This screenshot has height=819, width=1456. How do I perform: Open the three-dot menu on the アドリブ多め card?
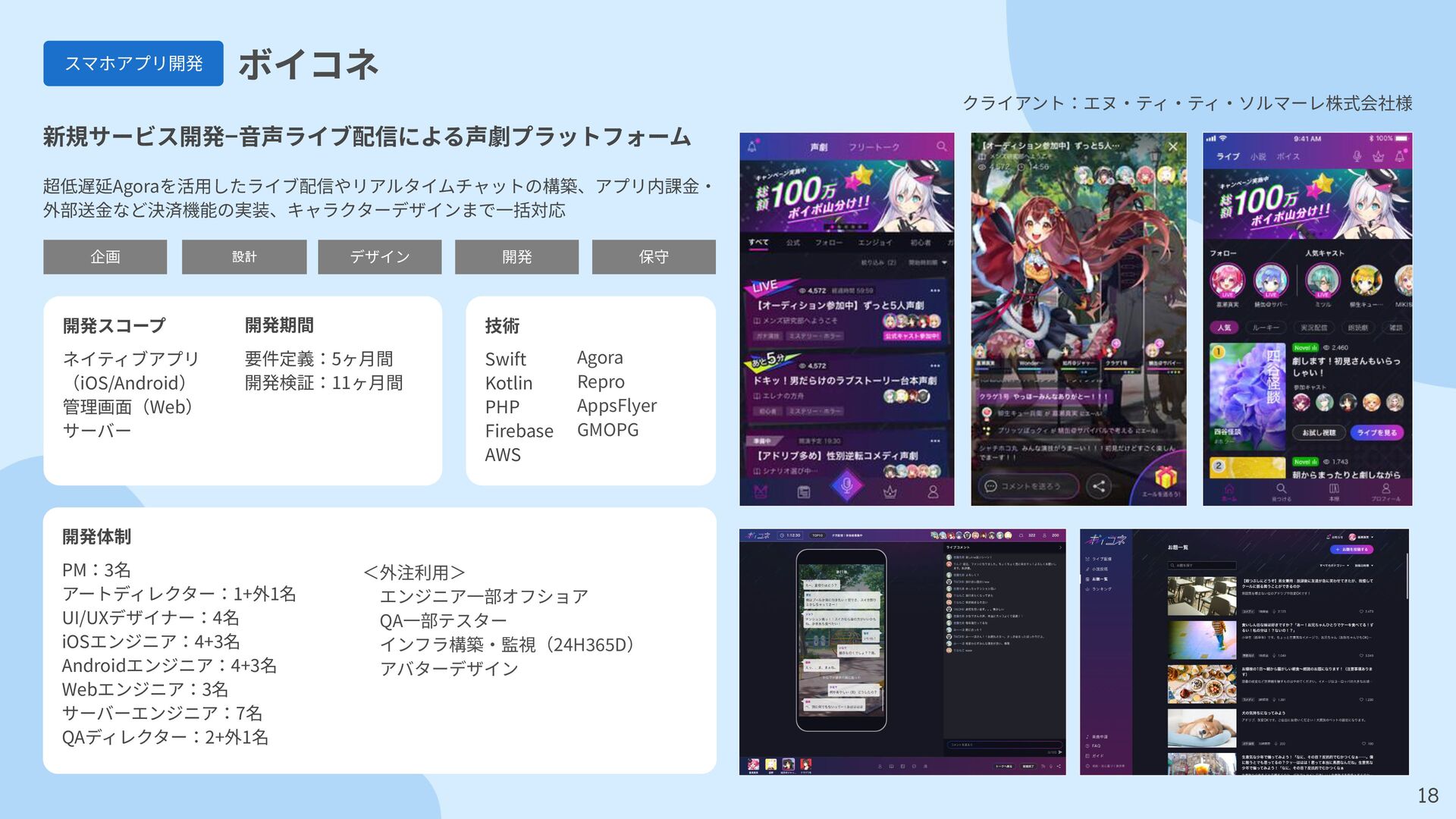935,441
